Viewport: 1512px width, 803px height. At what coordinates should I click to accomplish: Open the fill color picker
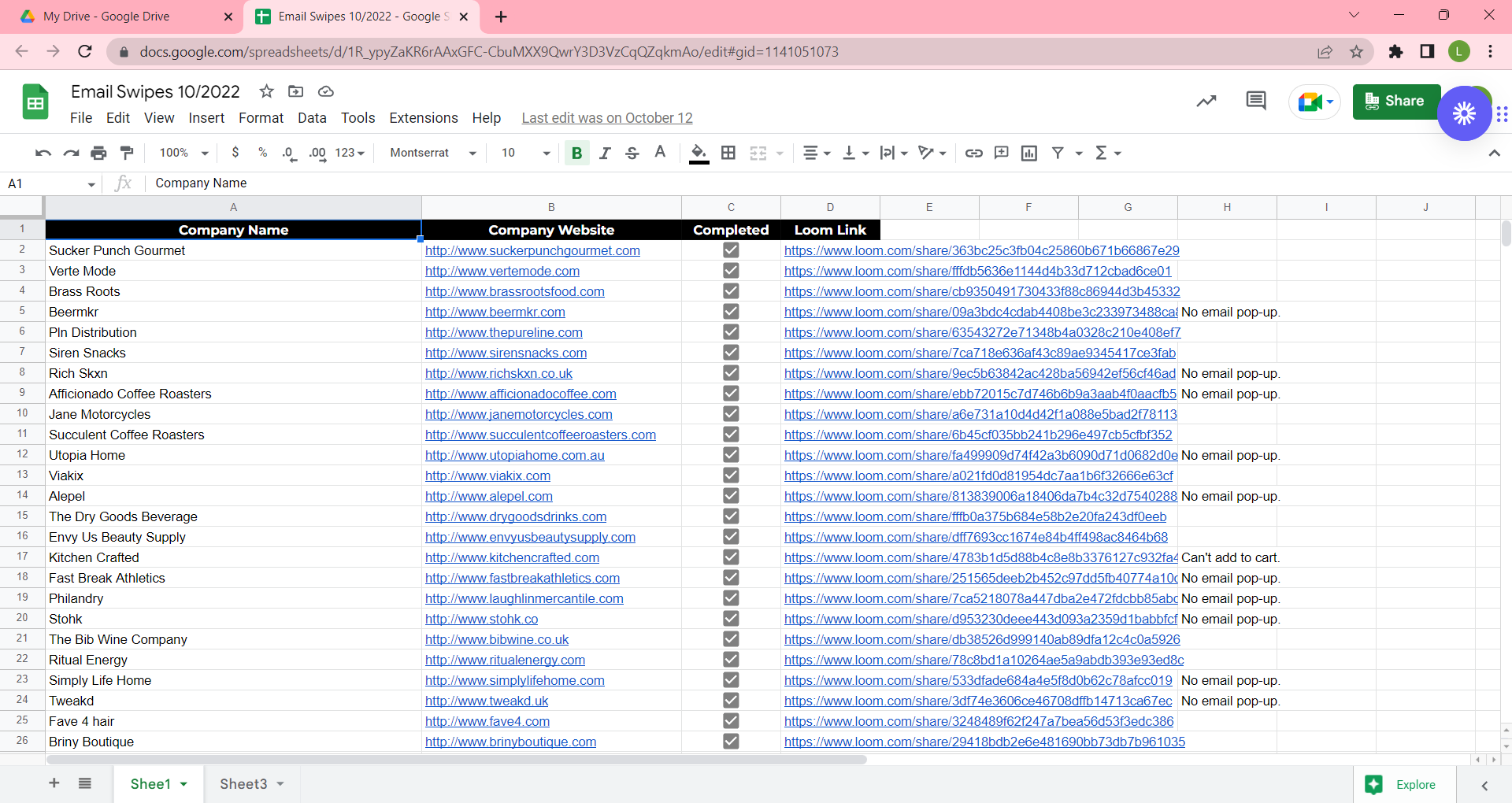pyautogui.click(x=699, y=153)
